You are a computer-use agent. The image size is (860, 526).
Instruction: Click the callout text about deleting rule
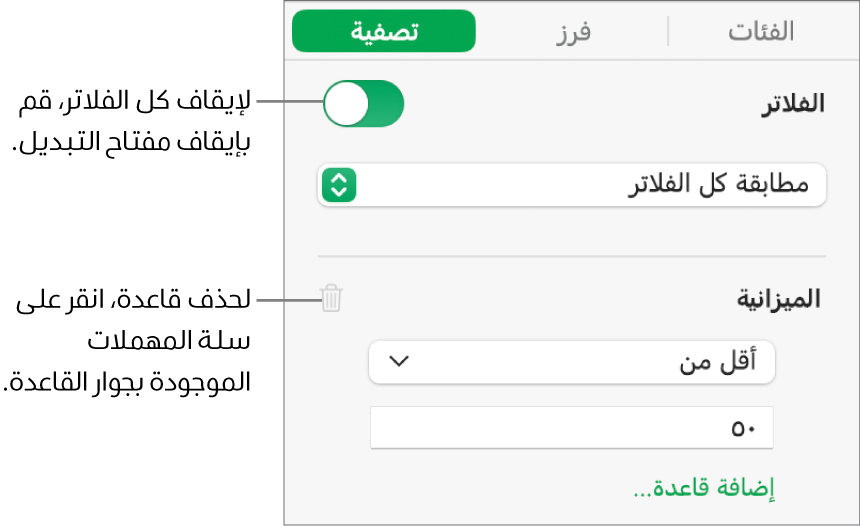point(128,340)
